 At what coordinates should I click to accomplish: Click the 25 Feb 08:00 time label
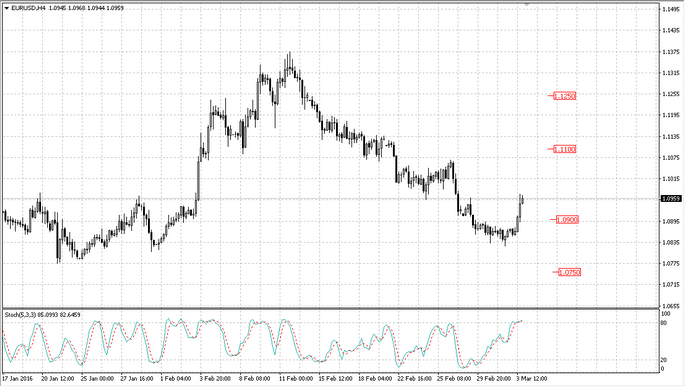[x=455, y=378]
